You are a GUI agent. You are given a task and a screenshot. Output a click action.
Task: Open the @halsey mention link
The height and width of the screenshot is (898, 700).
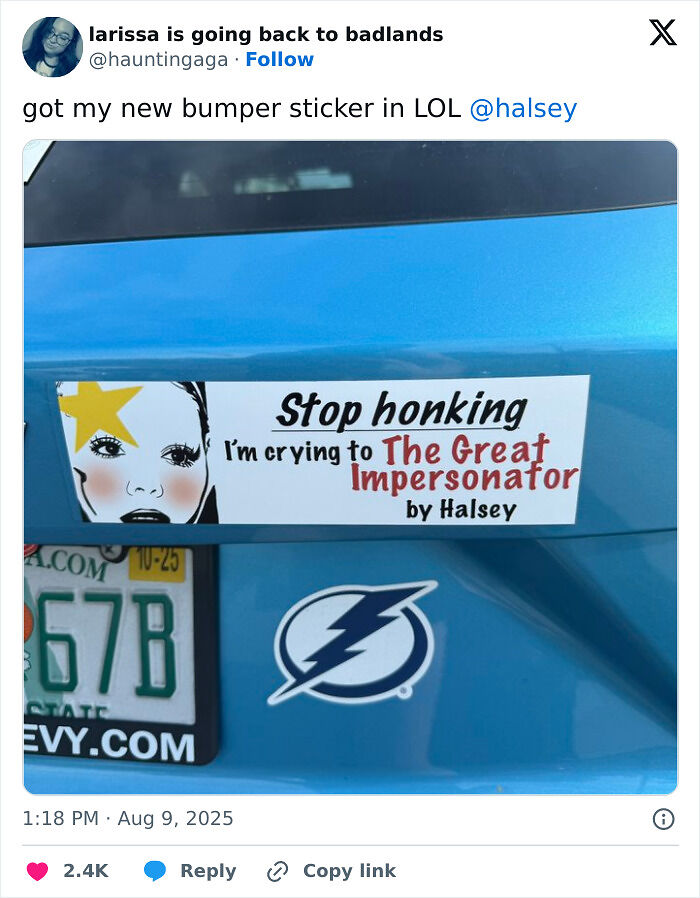[523, 108]
